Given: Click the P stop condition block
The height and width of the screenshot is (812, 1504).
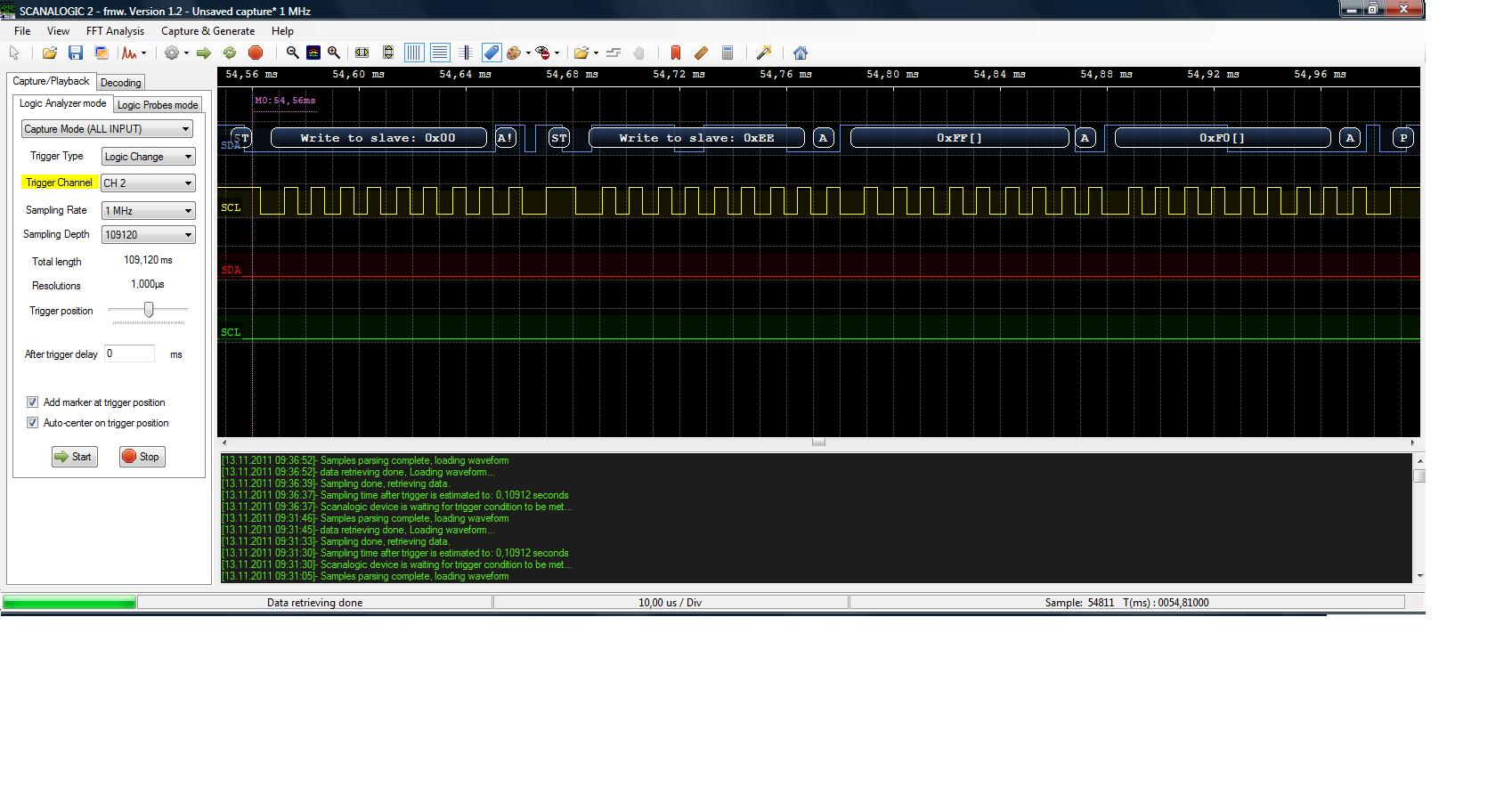Looking at the screenshot, I should 1403,138.
